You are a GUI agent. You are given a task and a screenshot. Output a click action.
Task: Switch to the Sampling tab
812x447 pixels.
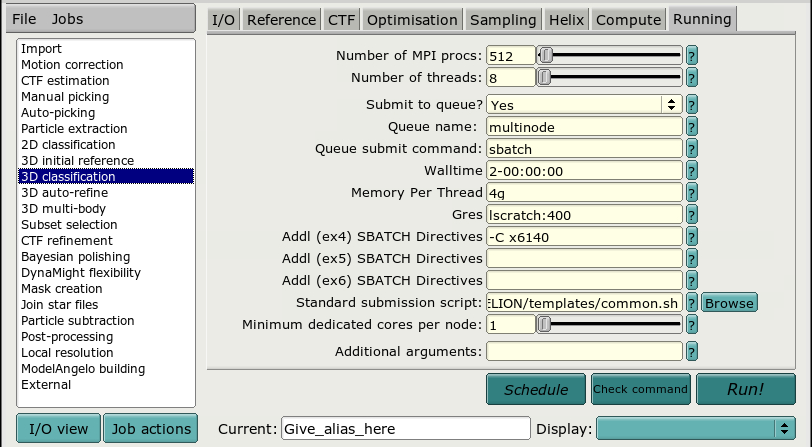[503, 20]
